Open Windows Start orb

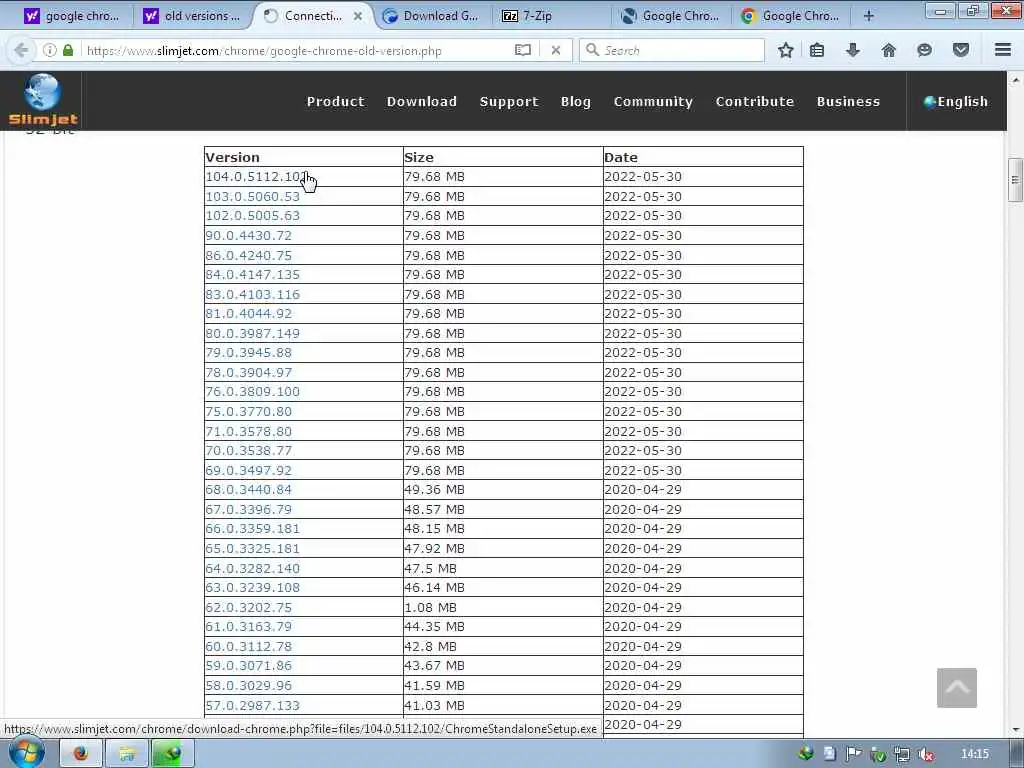point(27,752)
